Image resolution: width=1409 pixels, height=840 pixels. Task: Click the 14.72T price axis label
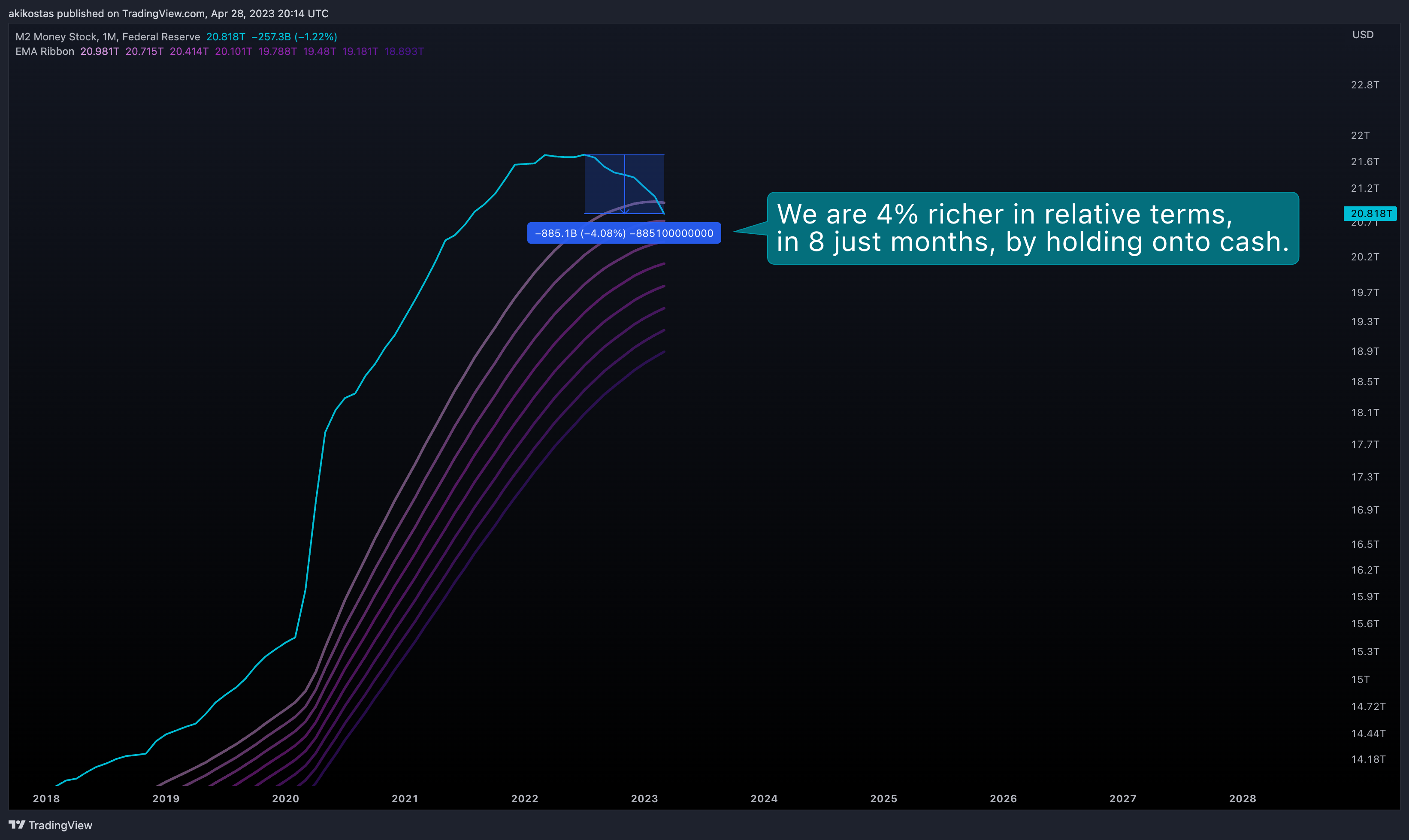point(1368,707)
